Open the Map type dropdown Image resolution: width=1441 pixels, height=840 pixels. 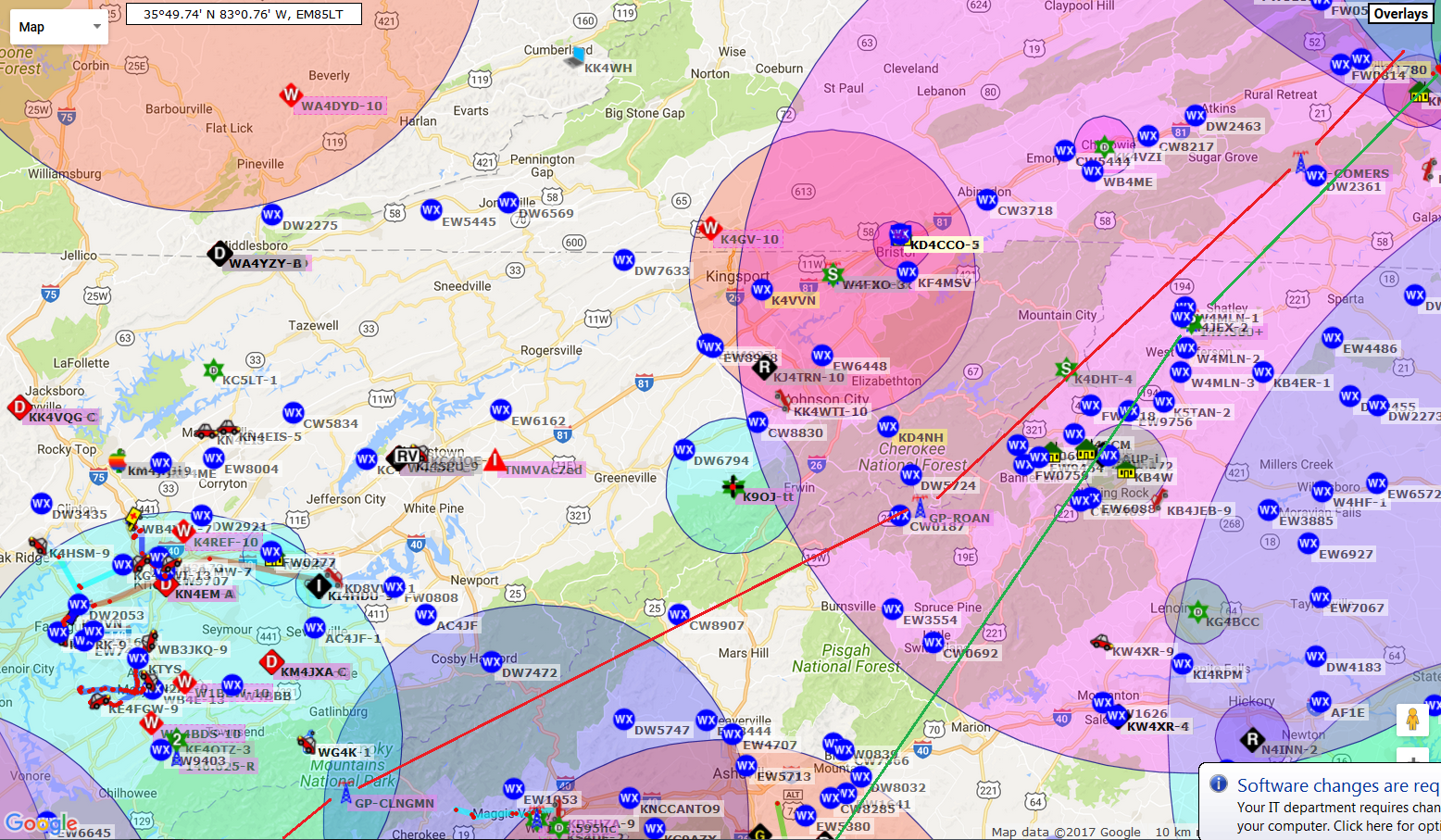click(59, 27)
